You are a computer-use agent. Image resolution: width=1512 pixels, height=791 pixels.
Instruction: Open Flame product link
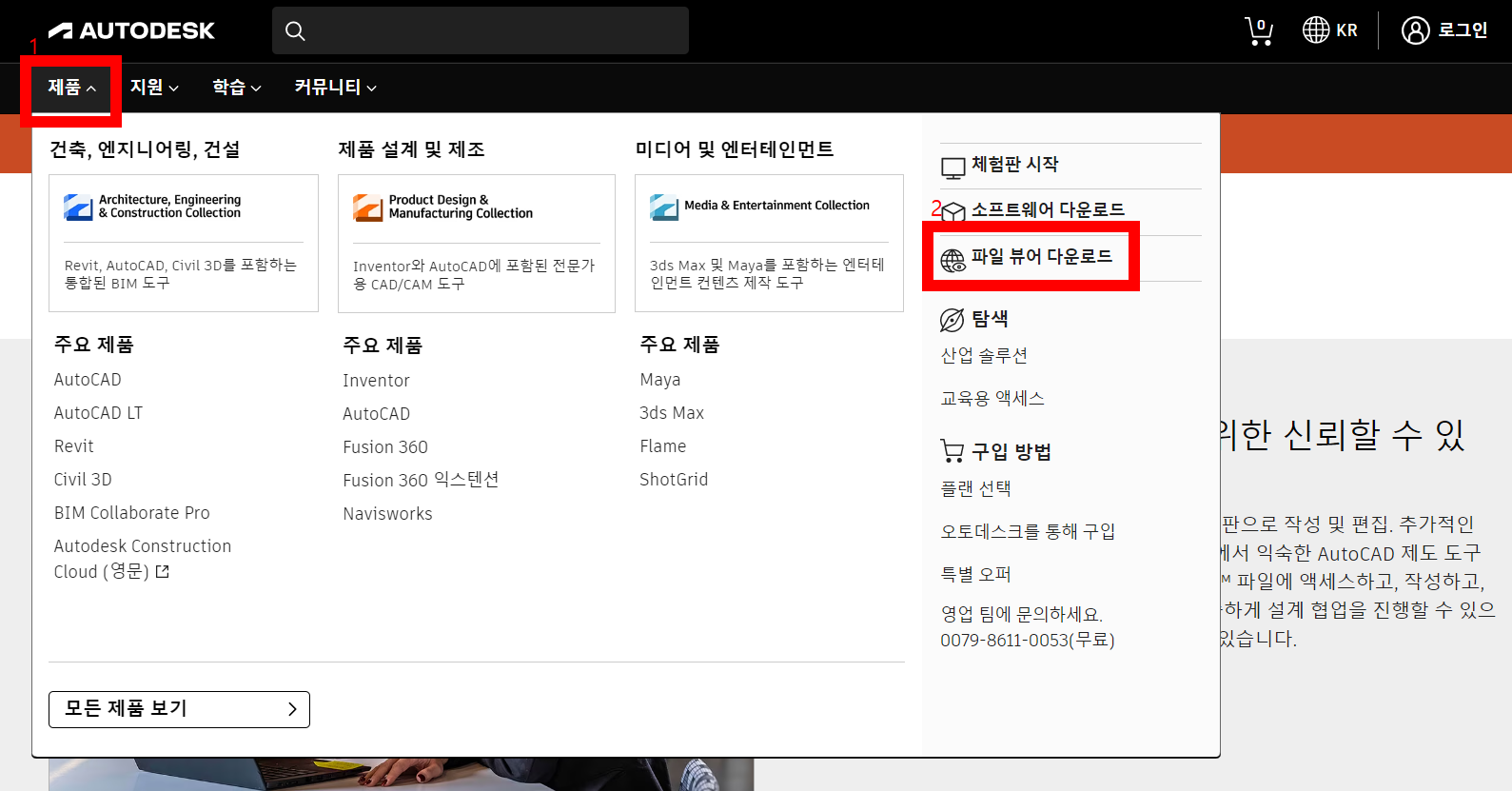pyautogui.click(x=662, y=446)
